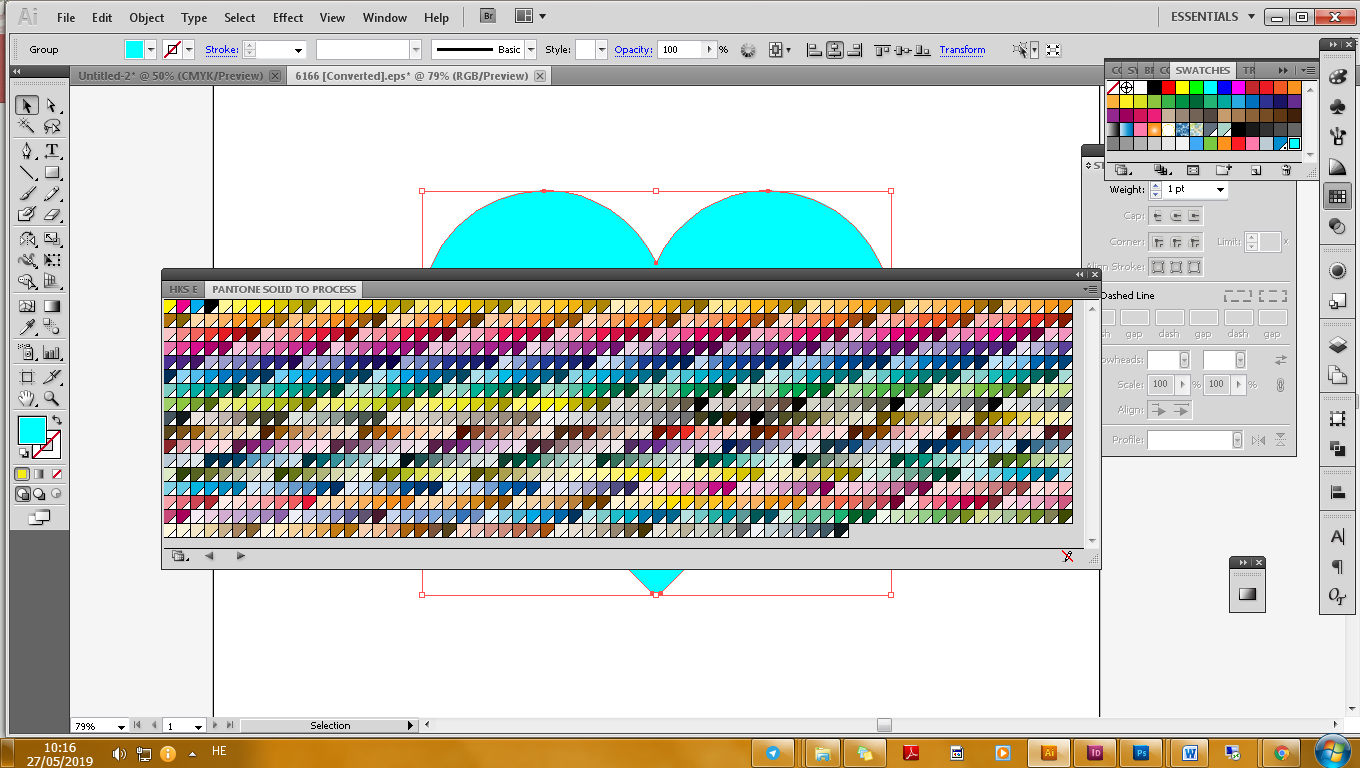The height and width of the screenshot is (768, 1360).
Task: Switch to the Untitled-2 document tab
Action: 170,76
